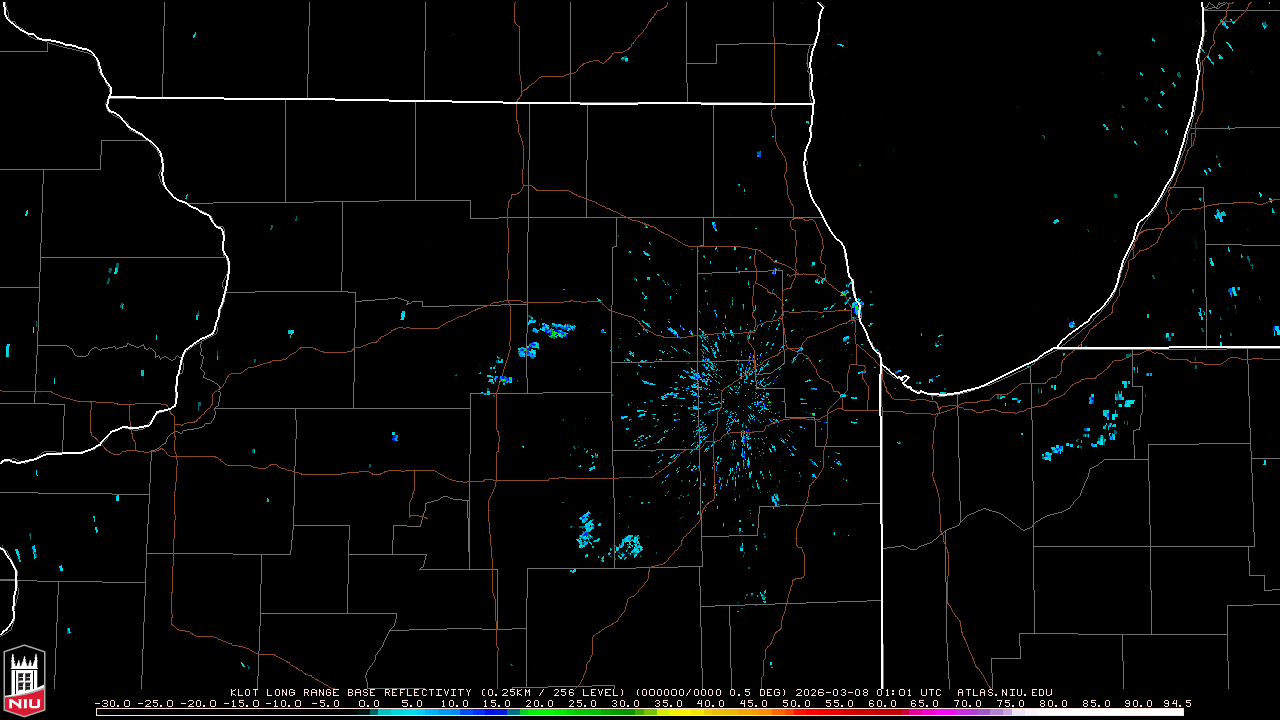
Task: Select the KLOT LONG RANGE BASE REFLECTIVITY title
Action: 351,692
